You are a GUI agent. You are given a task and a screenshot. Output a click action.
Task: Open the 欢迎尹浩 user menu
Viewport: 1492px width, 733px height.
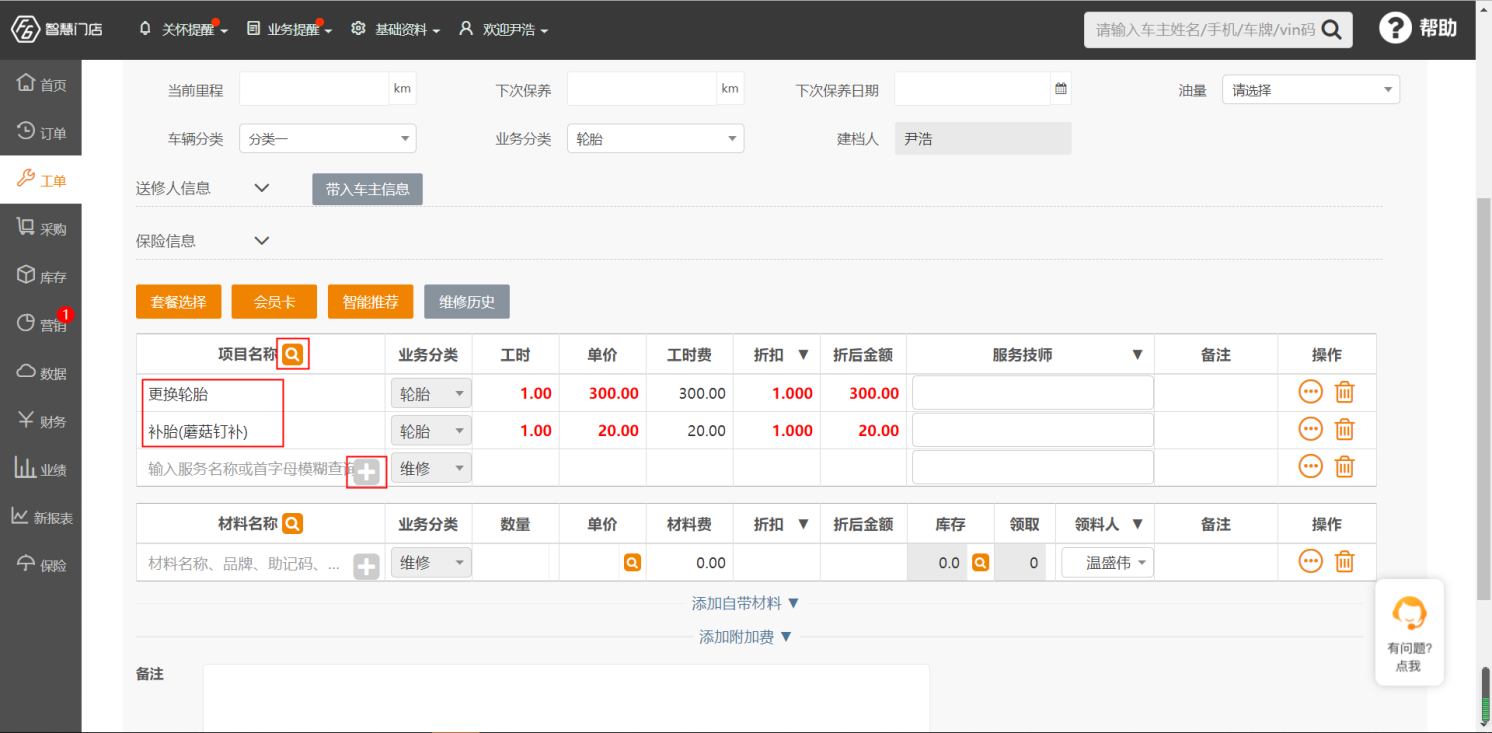tap(504, 30)
